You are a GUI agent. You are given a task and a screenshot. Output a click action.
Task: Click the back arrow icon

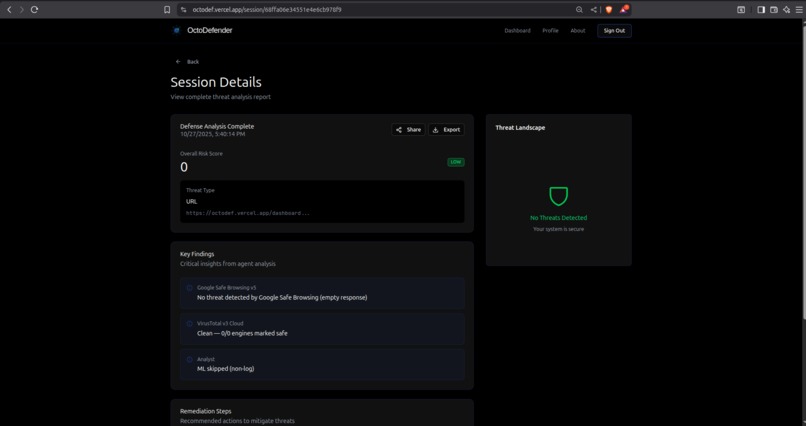point(178,62)
